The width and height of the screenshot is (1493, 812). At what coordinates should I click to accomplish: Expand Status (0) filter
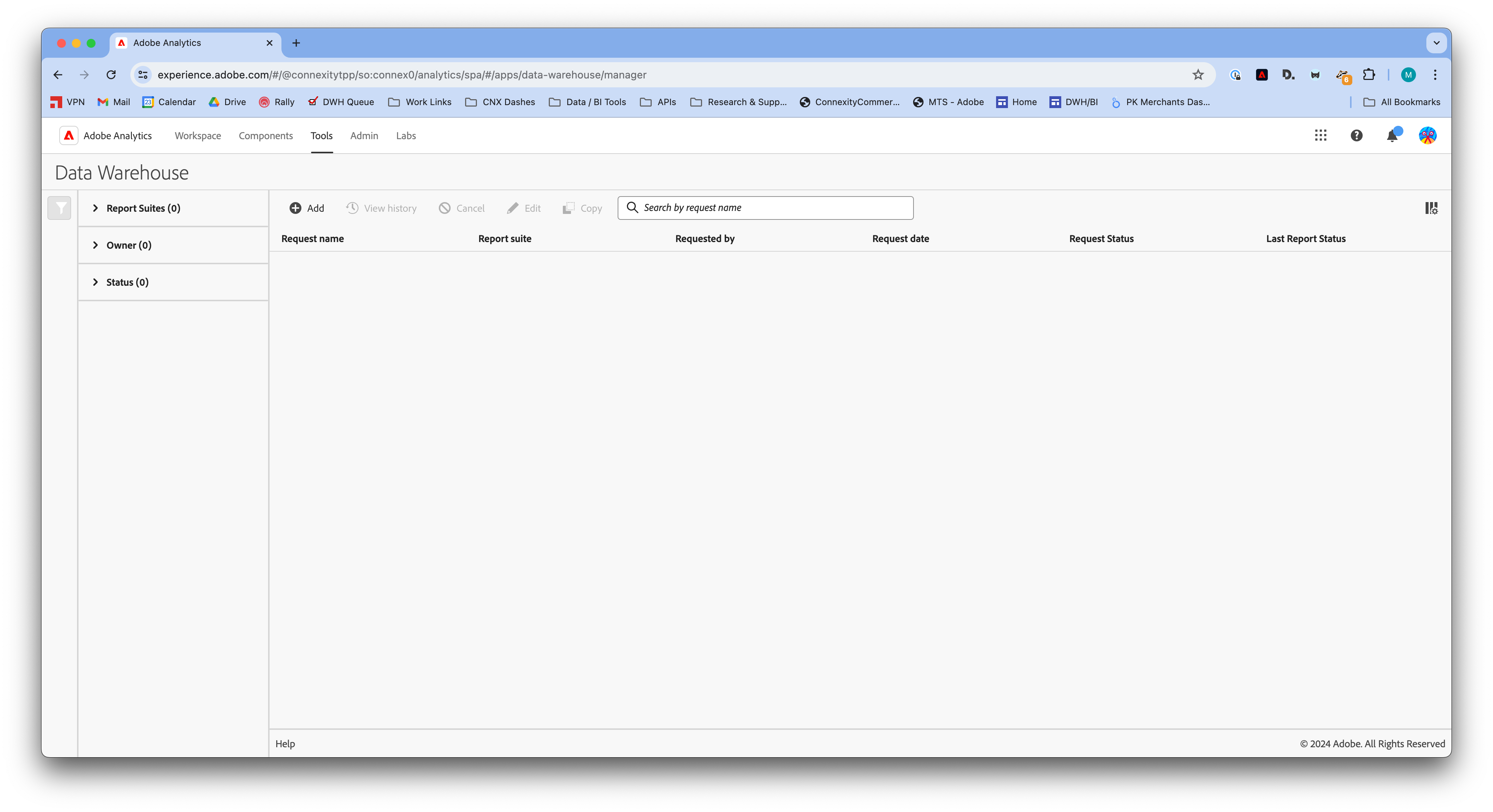point(173,282)
